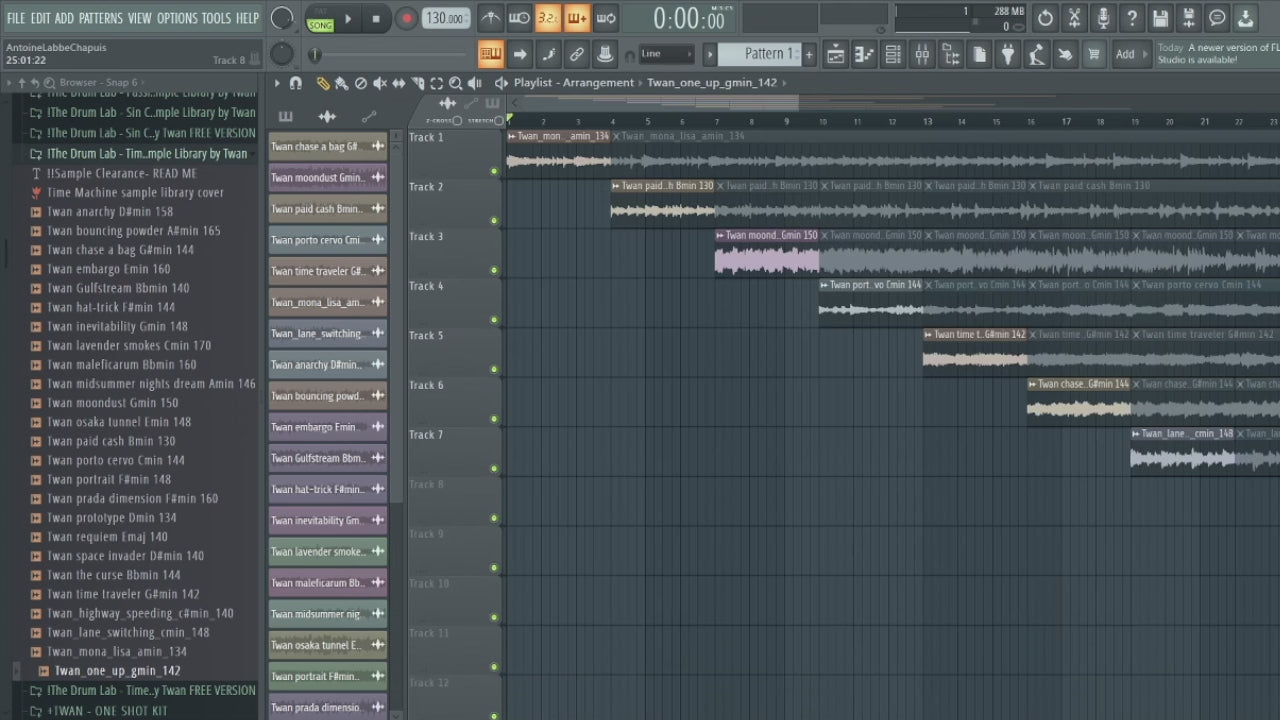Click the Stop button
Viewport: 1280px width, 720px height.
tap(376, 18)
